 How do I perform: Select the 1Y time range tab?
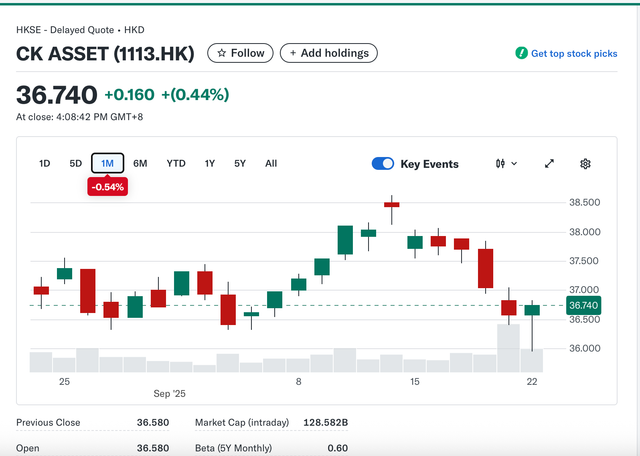(x=209, y=164)
